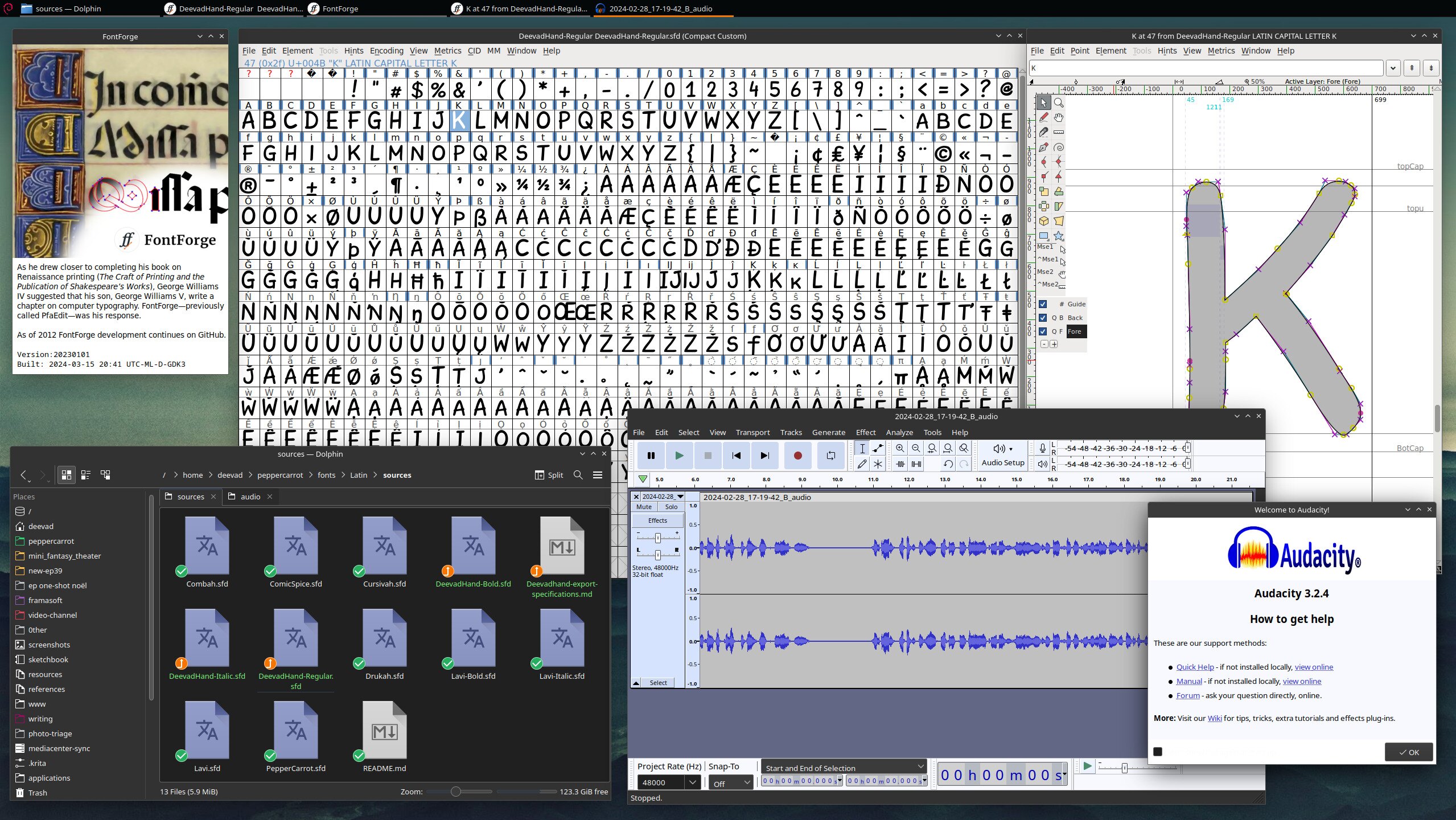This screenshot has height=820, width=1456.
Task: Choose the spiro spiral tool
Action: 1059,147
